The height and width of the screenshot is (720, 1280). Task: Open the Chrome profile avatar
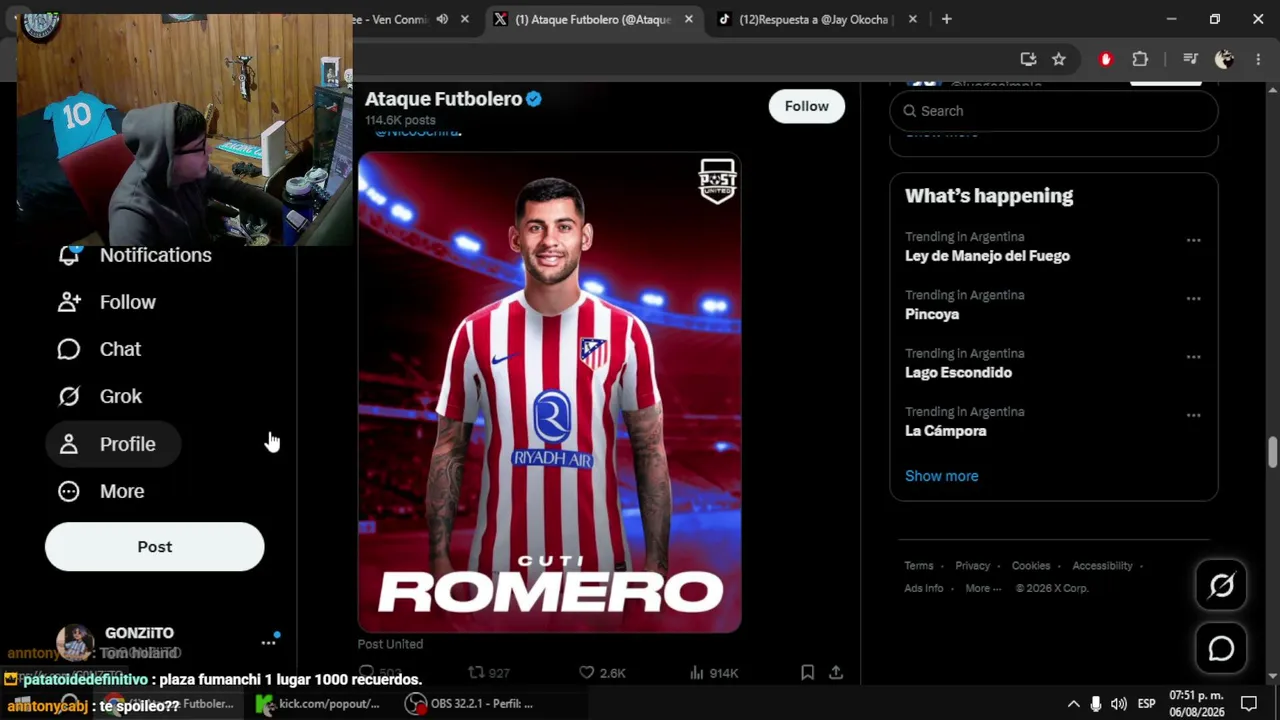click(1224, 59)
